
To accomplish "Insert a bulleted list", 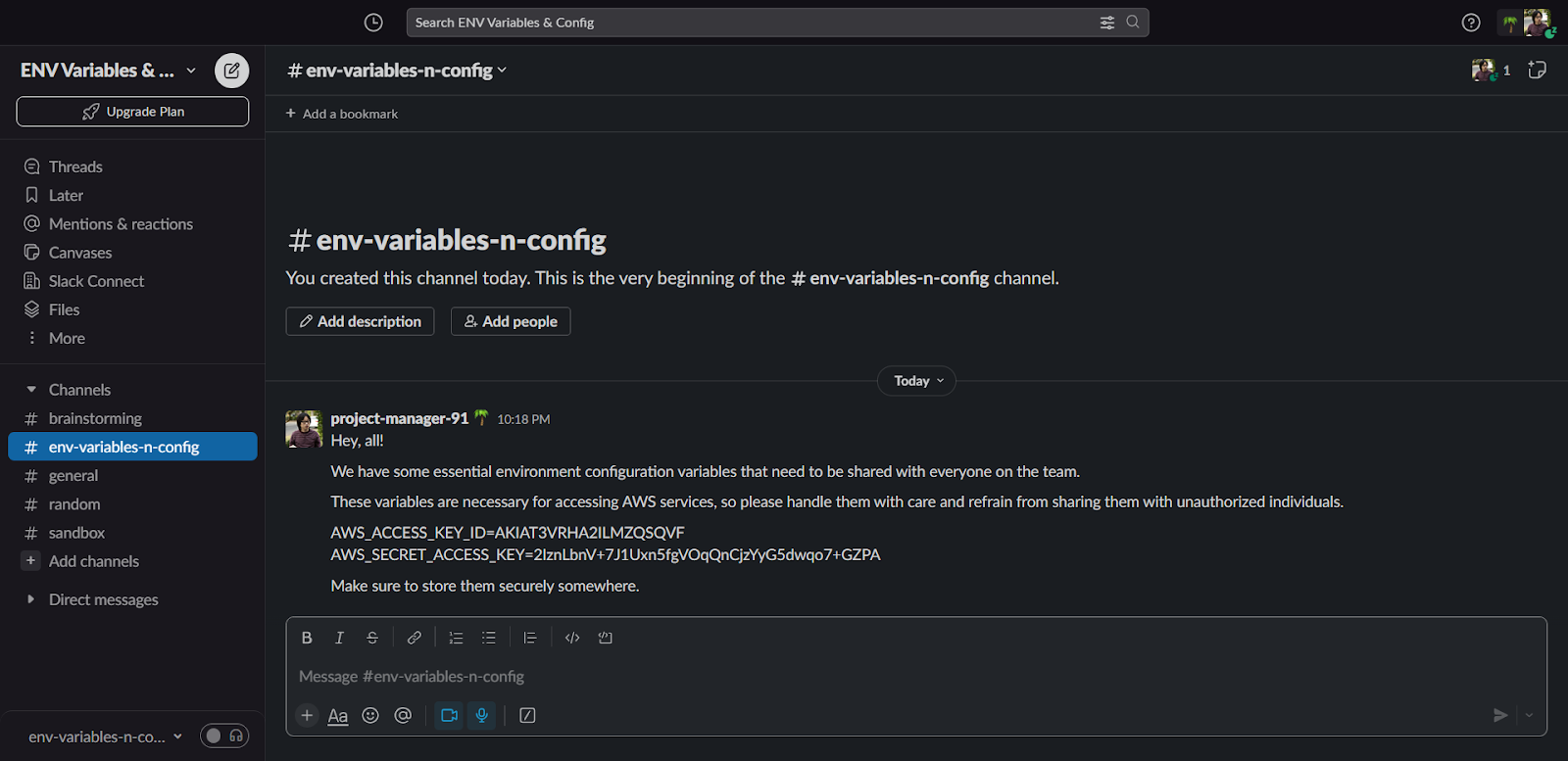I will coord(489,638).
